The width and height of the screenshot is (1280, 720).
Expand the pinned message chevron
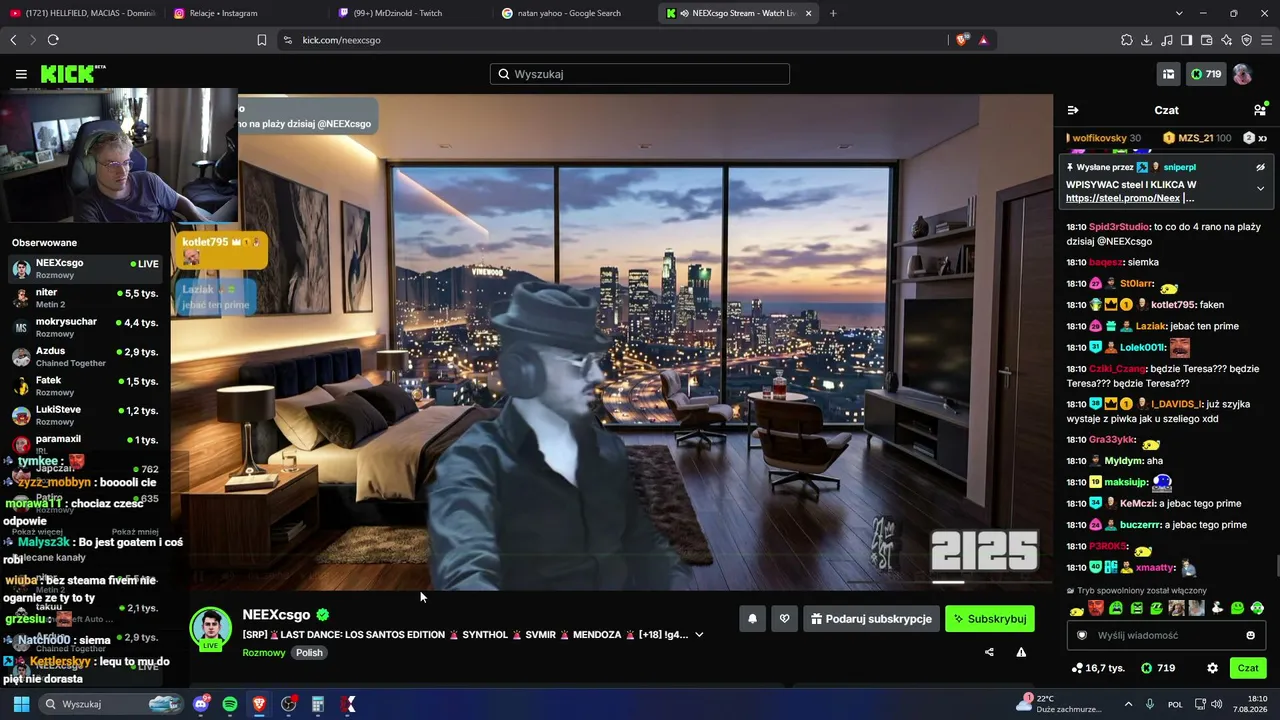click(1260, 189)
